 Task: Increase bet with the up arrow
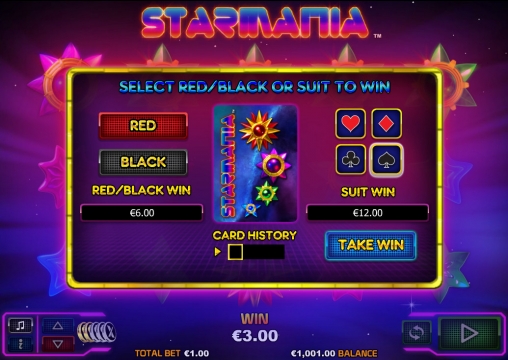pos(58,326)
